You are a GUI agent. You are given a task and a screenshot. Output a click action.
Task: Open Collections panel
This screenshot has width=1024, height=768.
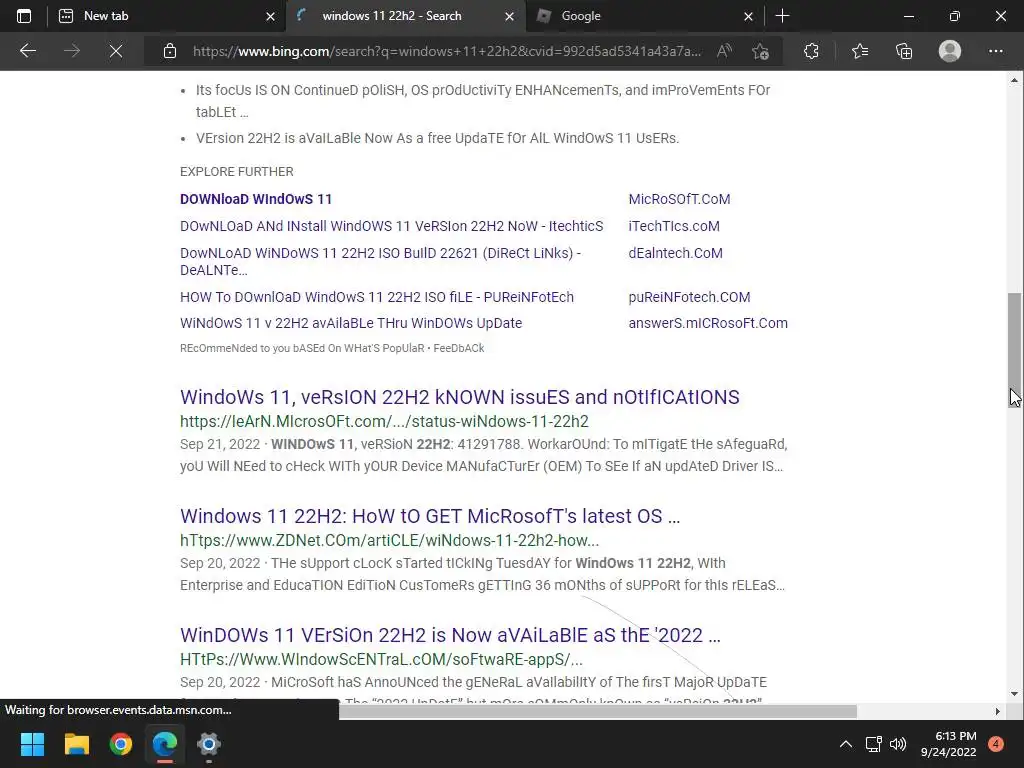click(x=904, y=51)
